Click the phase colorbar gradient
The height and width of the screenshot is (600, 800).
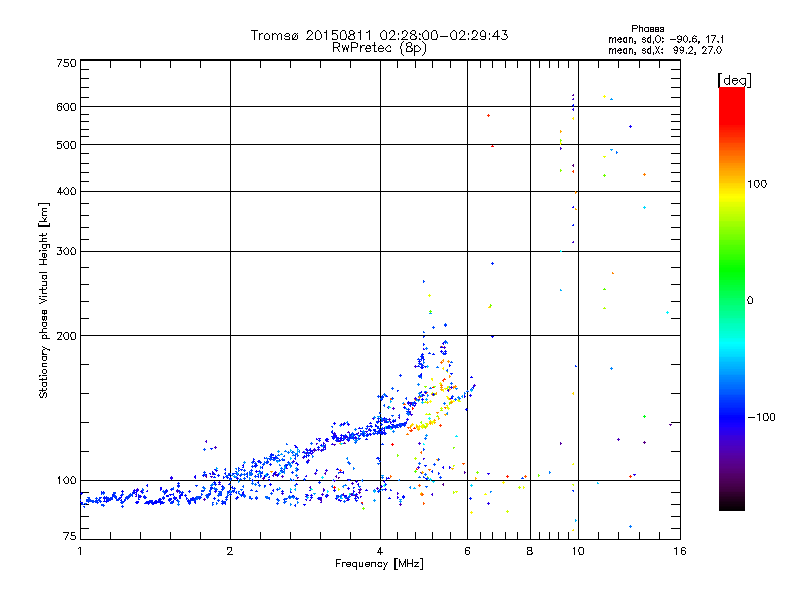(732, 299)
